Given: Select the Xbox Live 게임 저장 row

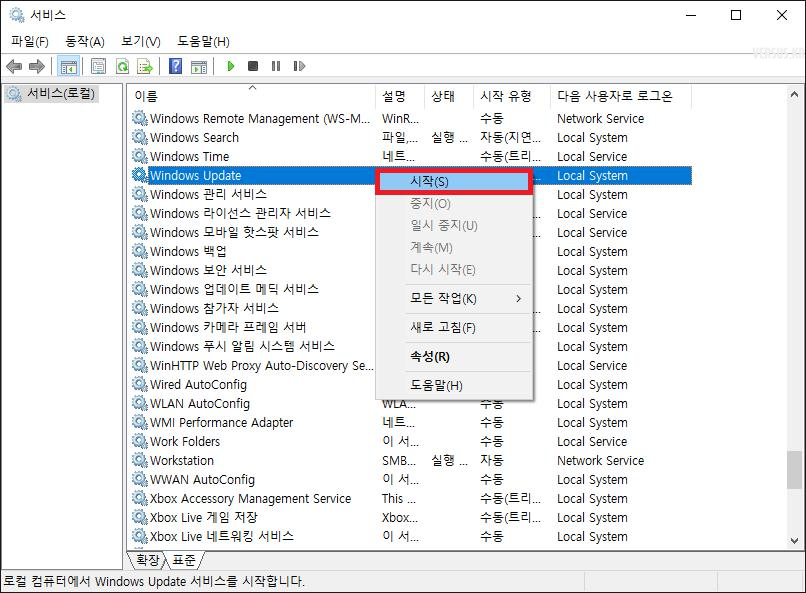Looking at the screenshot, I should pyautogui.click(x=411, y=517).
